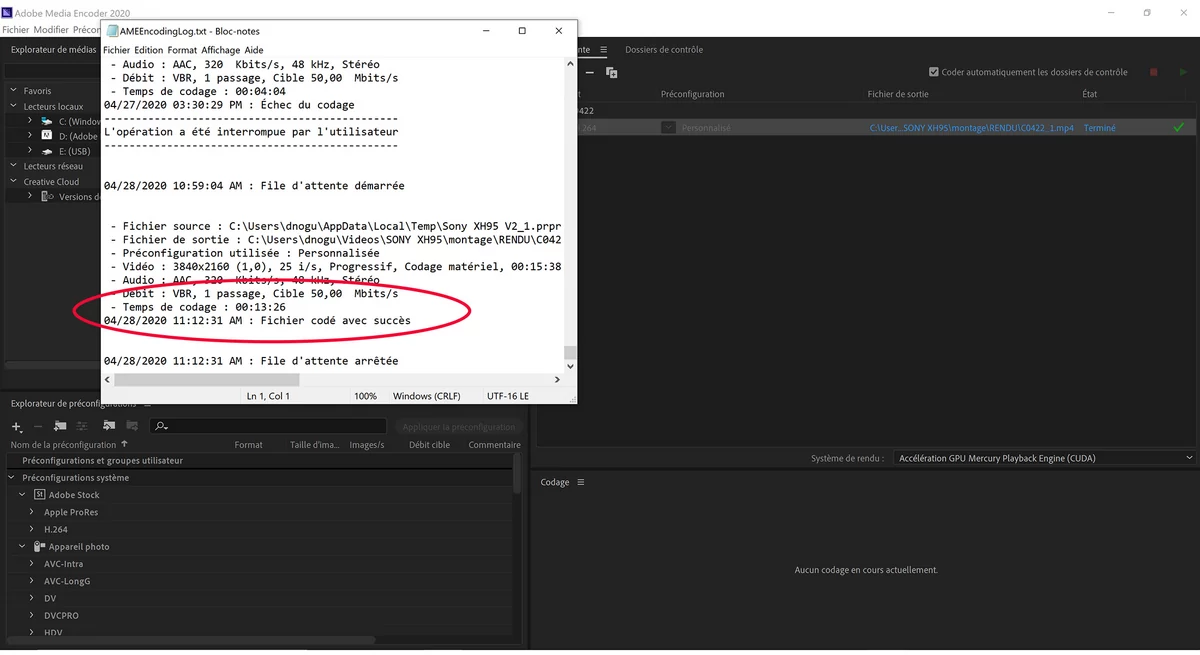Click the Personnalisé preset label
Screen dimensions: 1200x655
(x=706, y=128)
